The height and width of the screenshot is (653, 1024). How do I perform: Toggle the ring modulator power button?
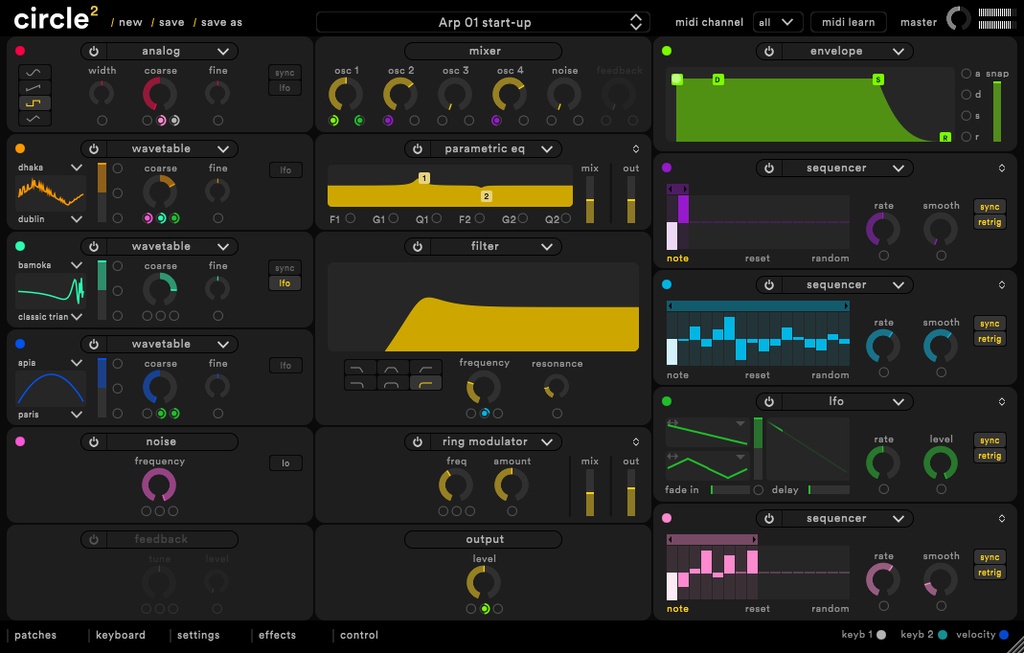[x=418, y=441]
